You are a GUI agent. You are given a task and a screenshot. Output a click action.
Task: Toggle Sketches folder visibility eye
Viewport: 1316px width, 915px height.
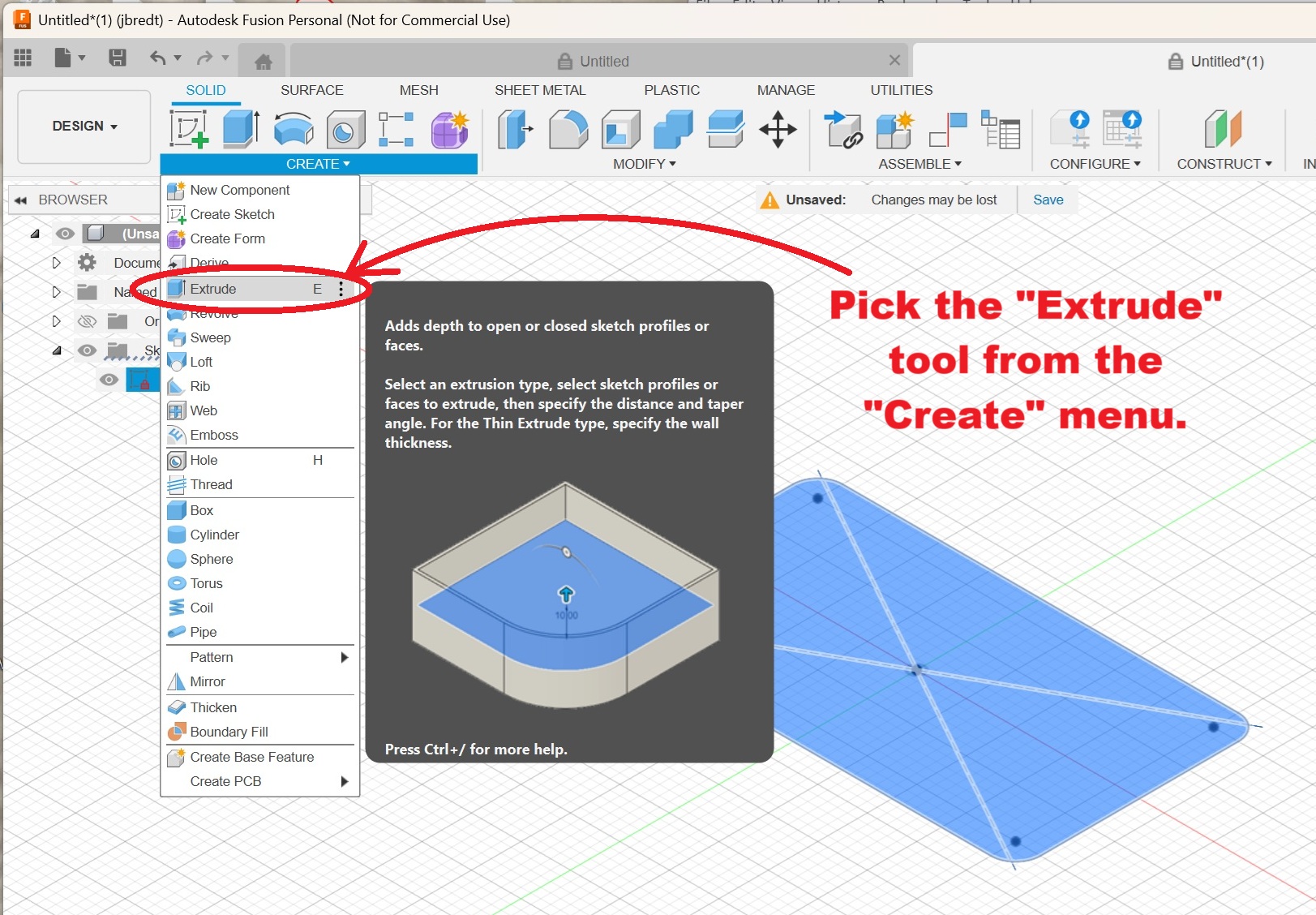pyautogui.click(x=87, y=350)
